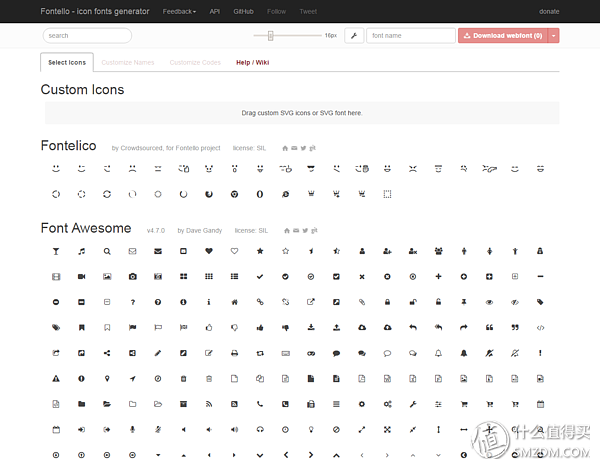This screenshot has width=600, height=469.
Task: Select the solid bookmark icon
Action: click(x=82, y=327)
